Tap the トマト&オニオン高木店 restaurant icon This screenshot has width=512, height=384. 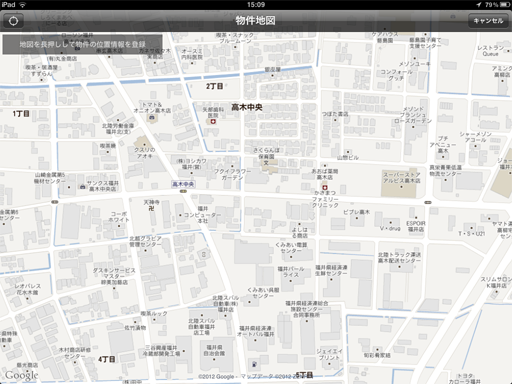click(152, 117)
